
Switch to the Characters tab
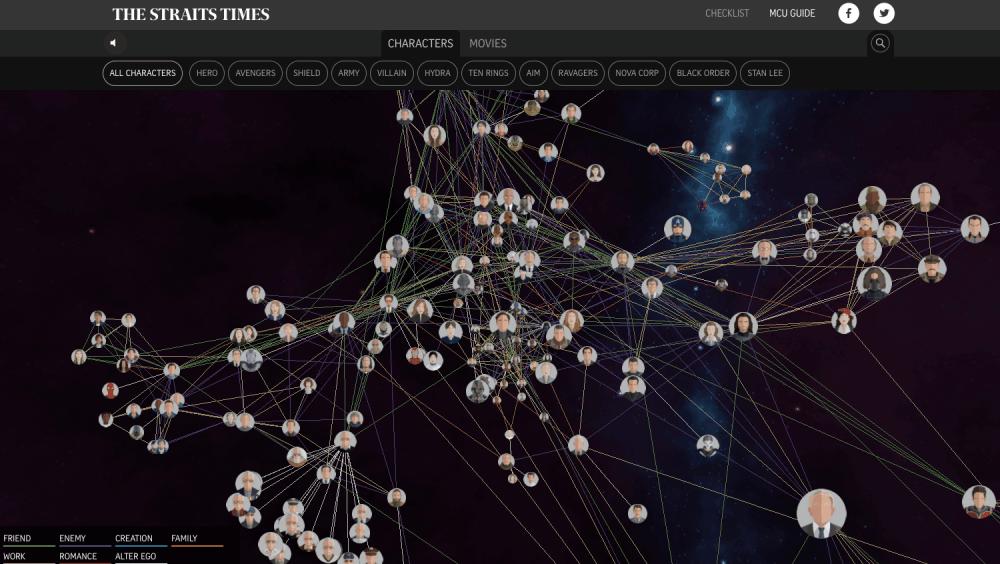tap(420, 43)
